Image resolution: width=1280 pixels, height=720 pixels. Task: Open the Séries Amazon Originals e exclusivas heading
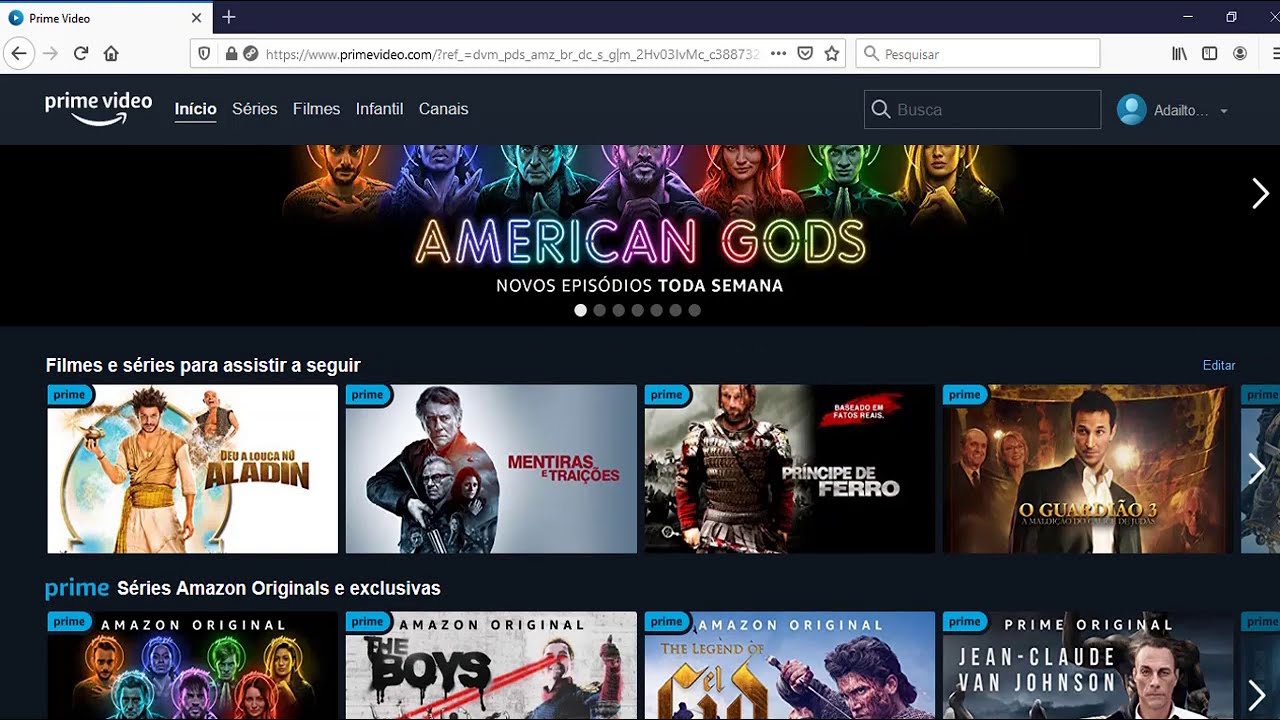pyautogui.click(x=278, y=588)
